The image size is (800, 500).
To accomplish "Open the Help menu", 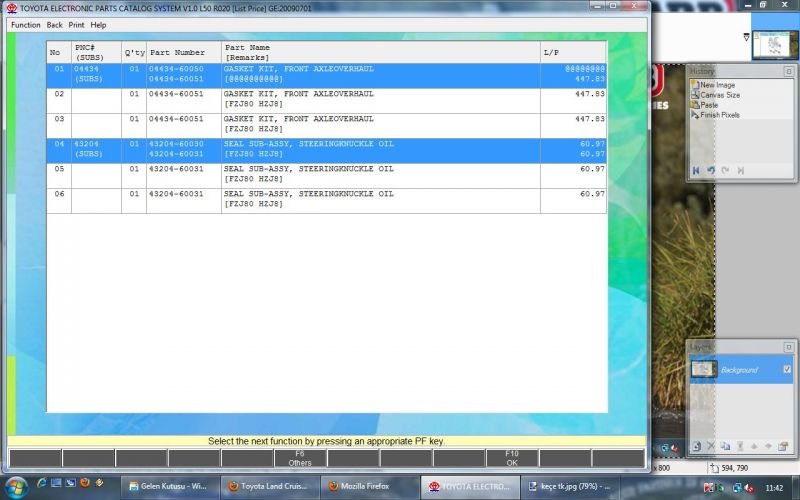I will pyautogui.click(x=98, y=24).
